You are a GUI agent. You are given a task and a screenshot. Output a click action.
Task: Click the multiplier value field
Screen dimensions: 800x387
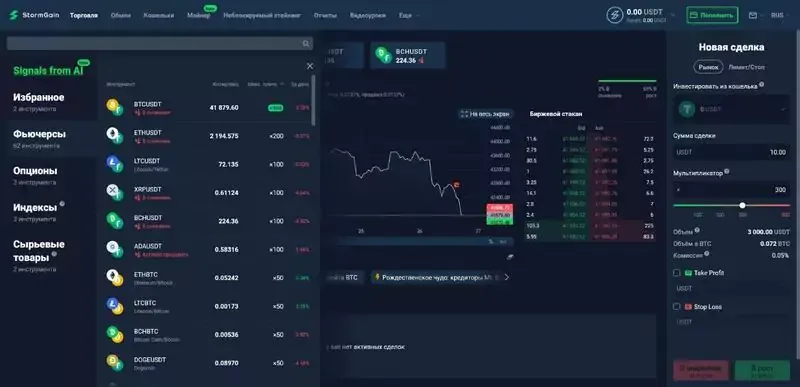[x=731, y=190]
